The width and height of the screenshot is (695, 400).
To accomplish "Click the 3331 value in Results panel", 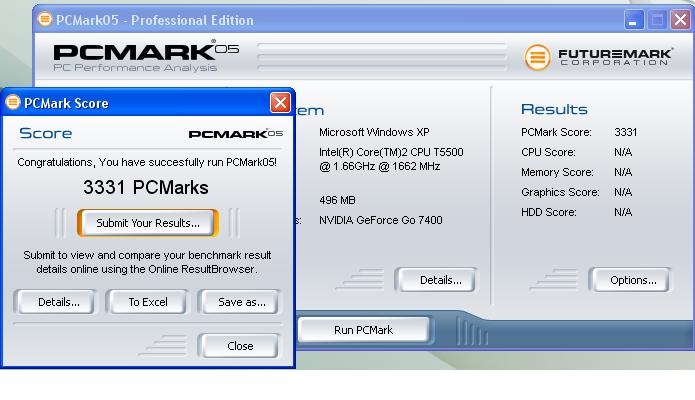I will point(625,132).
